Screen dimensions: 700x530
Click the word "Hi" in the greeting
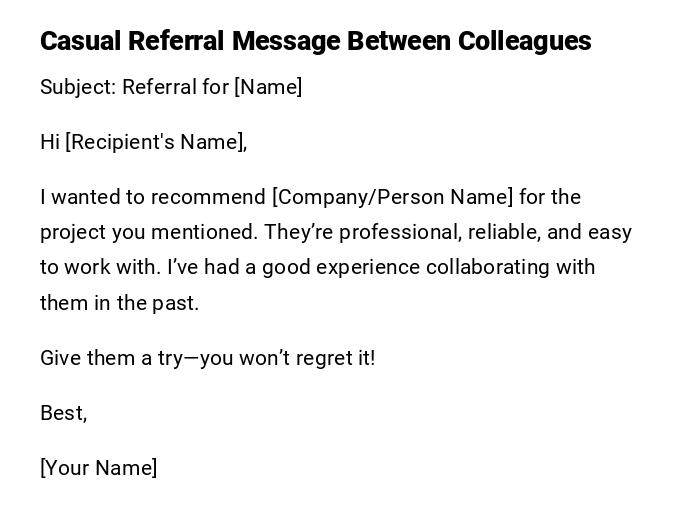(x=50, y=142)
